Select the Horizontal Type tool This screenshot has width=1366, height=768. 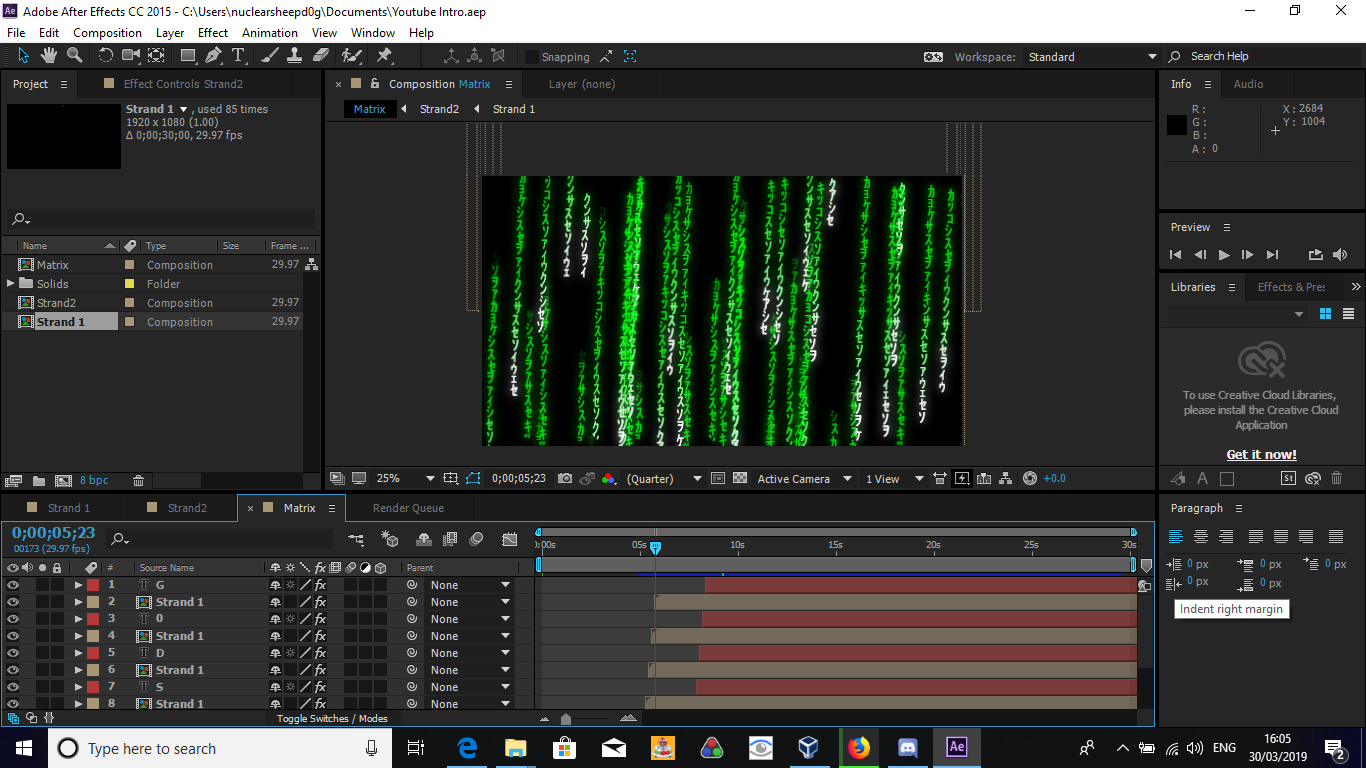pos(238,56)
